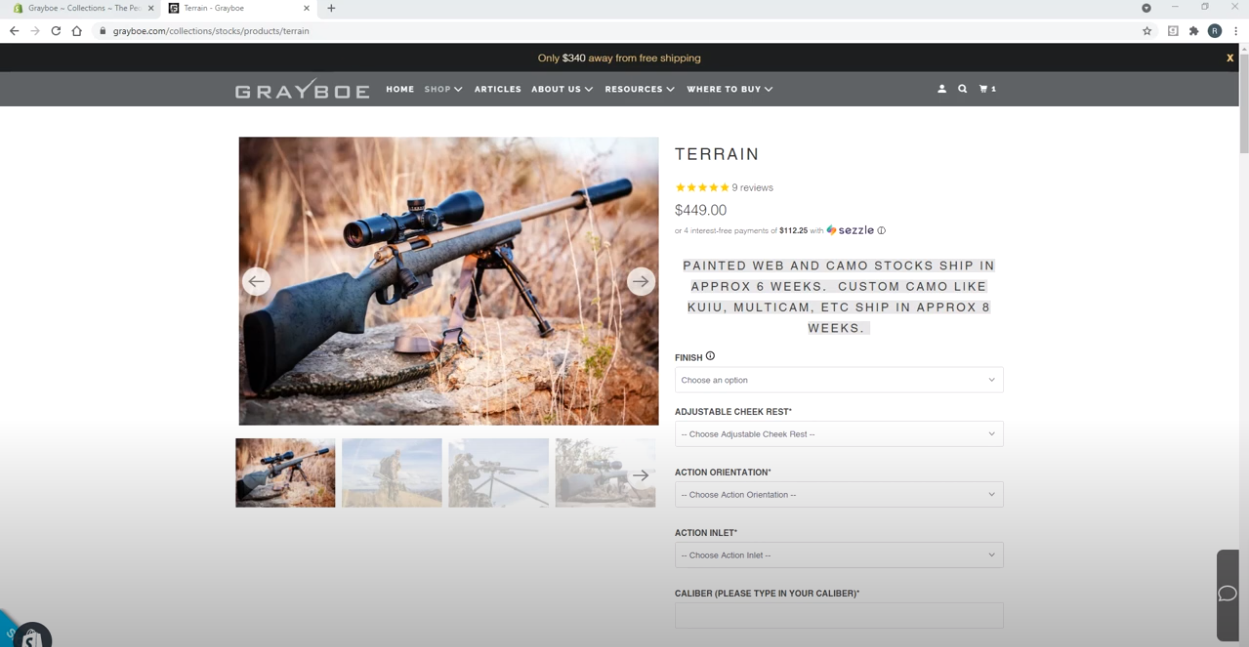This screenshot has height=647, width=1249.
Task: Click the five-star rating display
Action: [702, 187]
